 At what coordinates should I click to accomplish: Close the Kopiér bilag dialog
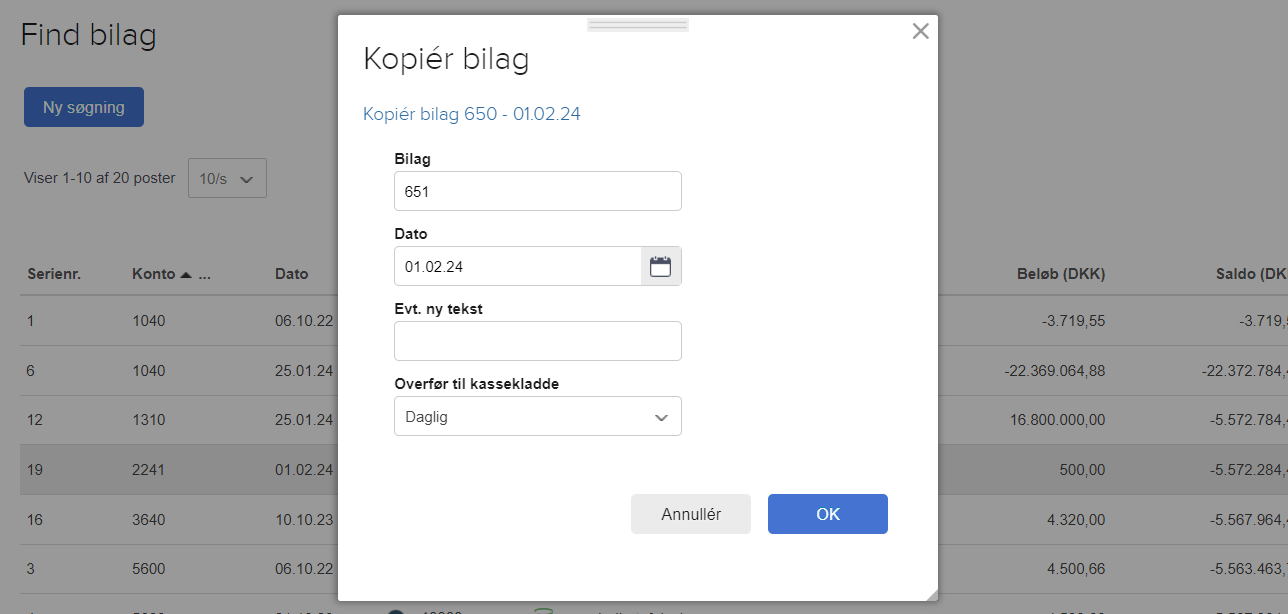click(x=920, y=31)
